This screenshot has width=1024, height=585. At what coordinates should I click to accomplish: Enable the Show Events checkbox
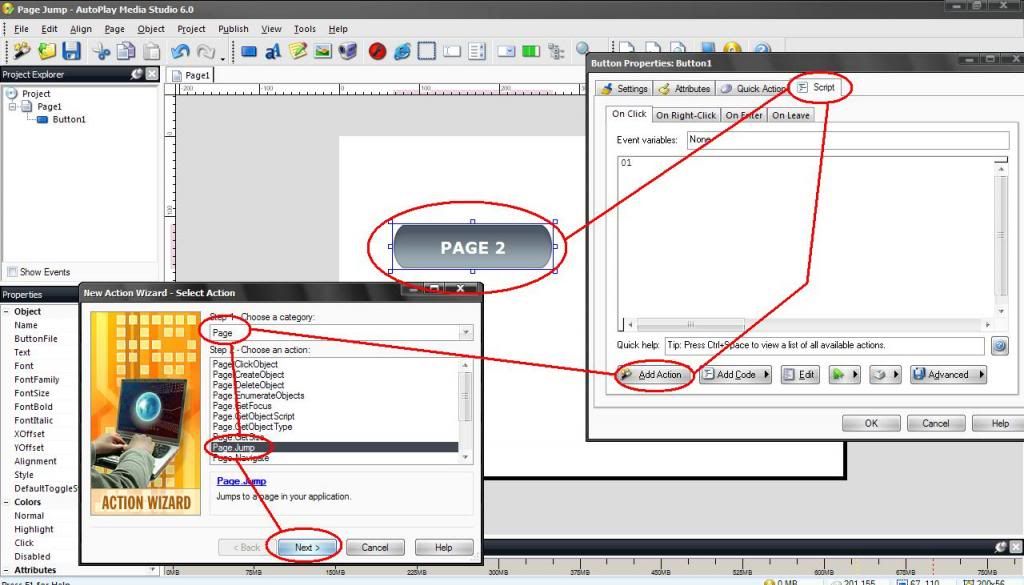(x=12, y=272)
